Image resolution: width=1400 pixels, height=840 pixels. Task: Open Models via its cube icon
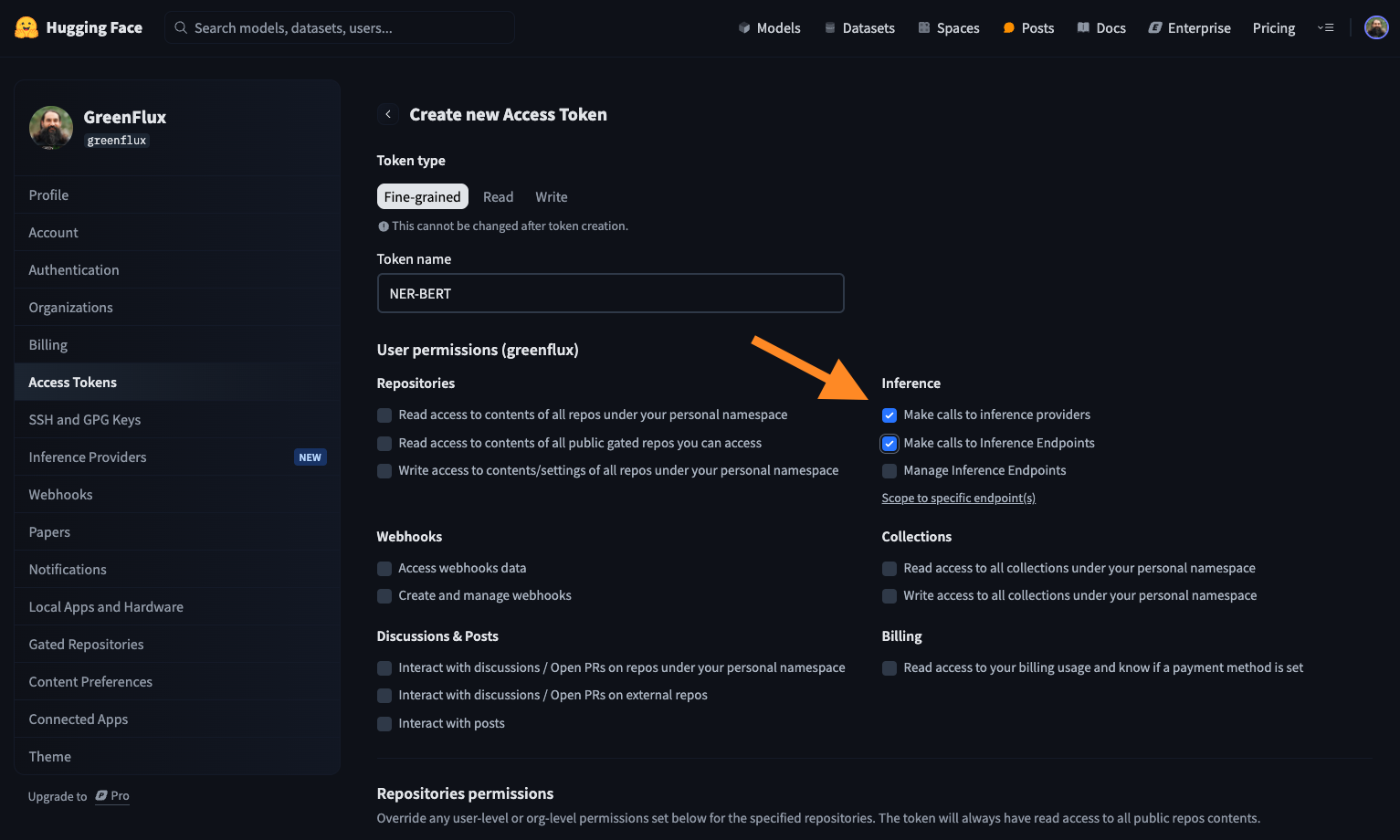coord(744,28)
